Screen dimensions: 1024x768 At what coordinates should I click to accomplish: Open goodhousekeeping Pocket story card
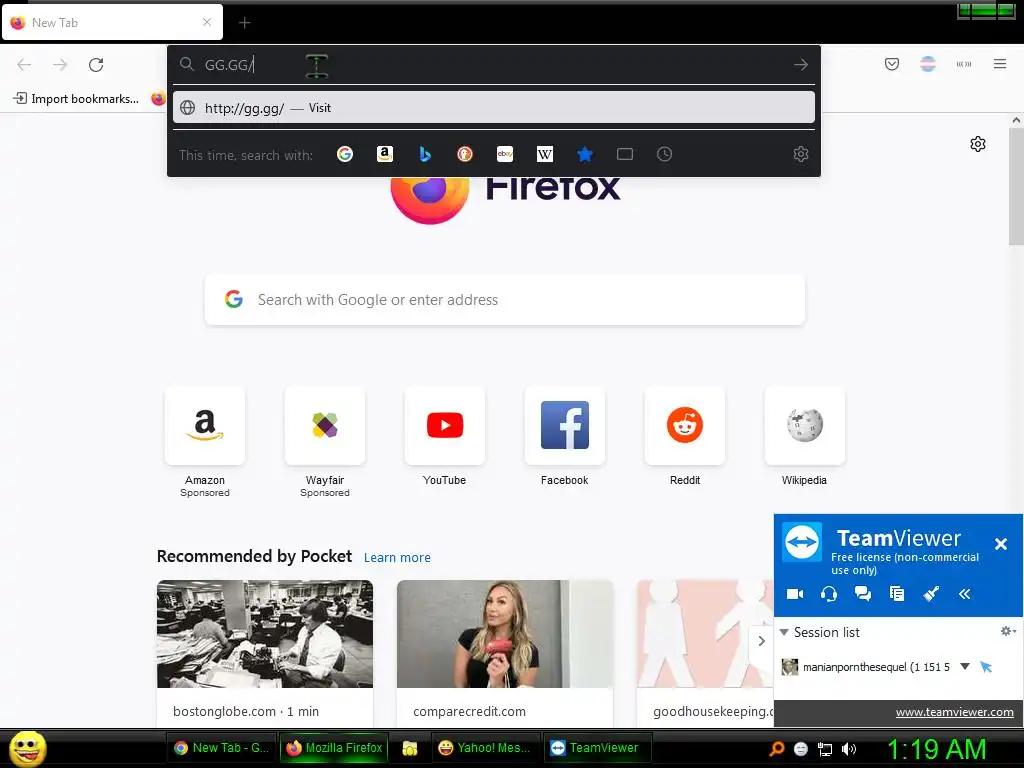click(705, 653)
